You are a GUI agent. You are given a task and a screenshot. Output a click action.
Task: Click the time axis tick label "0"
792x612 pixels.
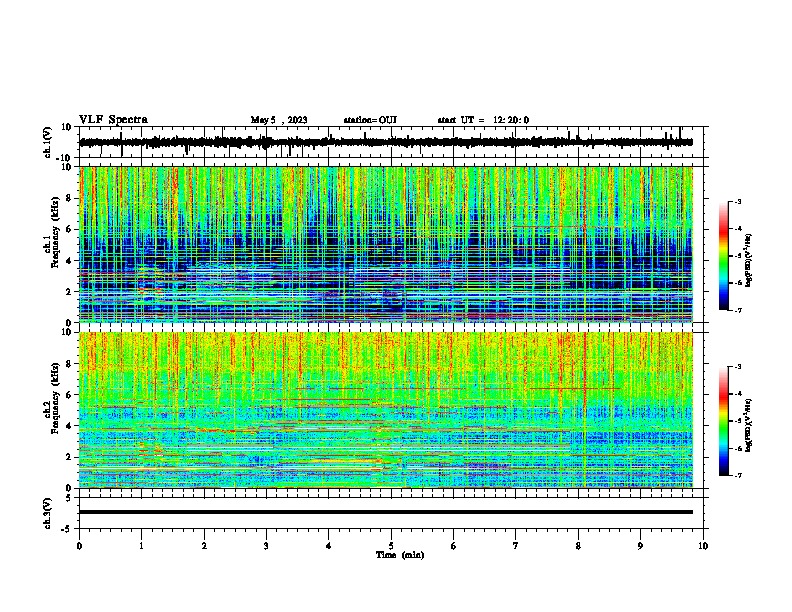79,546
